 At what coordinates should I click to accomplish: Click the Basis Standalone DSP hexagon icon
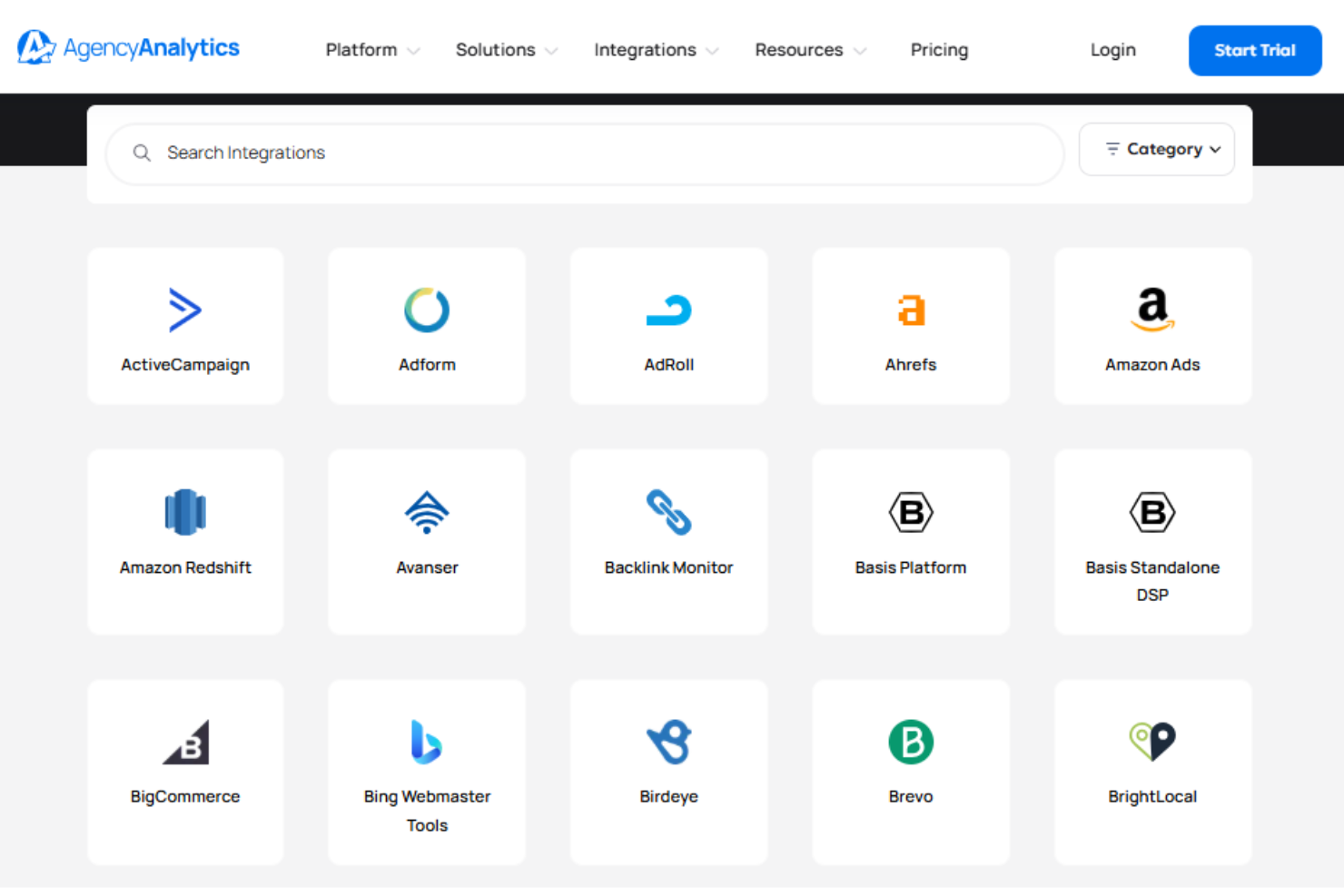click(1152, 513)
